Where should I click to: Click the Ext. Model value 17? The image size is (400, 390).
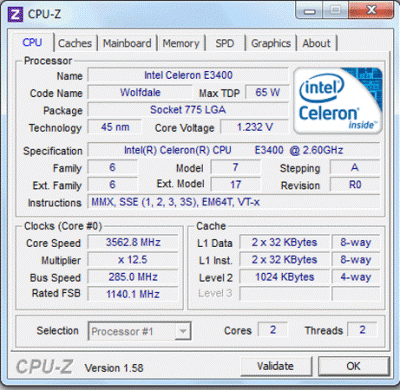pos(236,185)
